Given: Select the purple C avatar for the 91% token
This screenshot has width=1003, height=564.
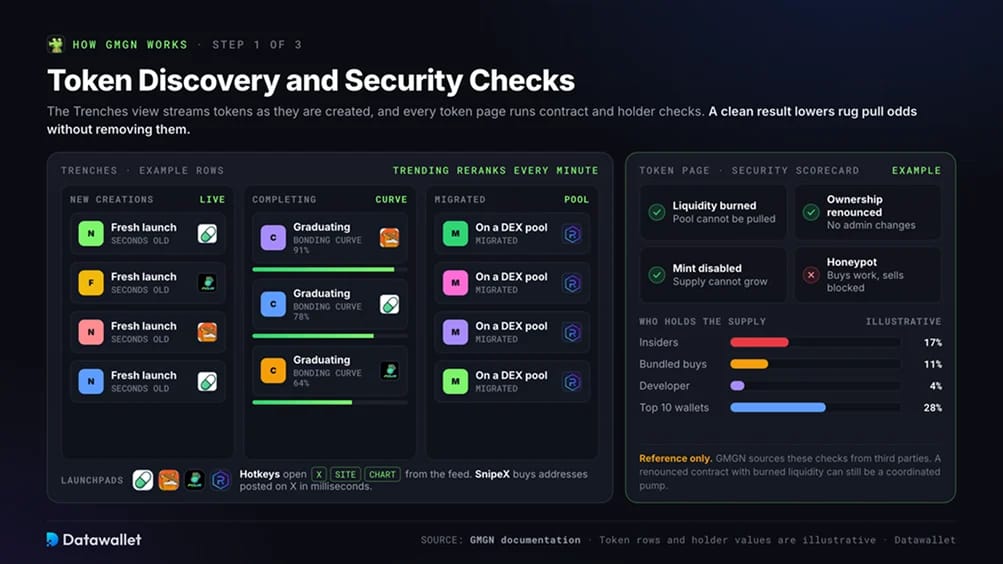Looking at the screenshot, I should click(x=273, y=237).
